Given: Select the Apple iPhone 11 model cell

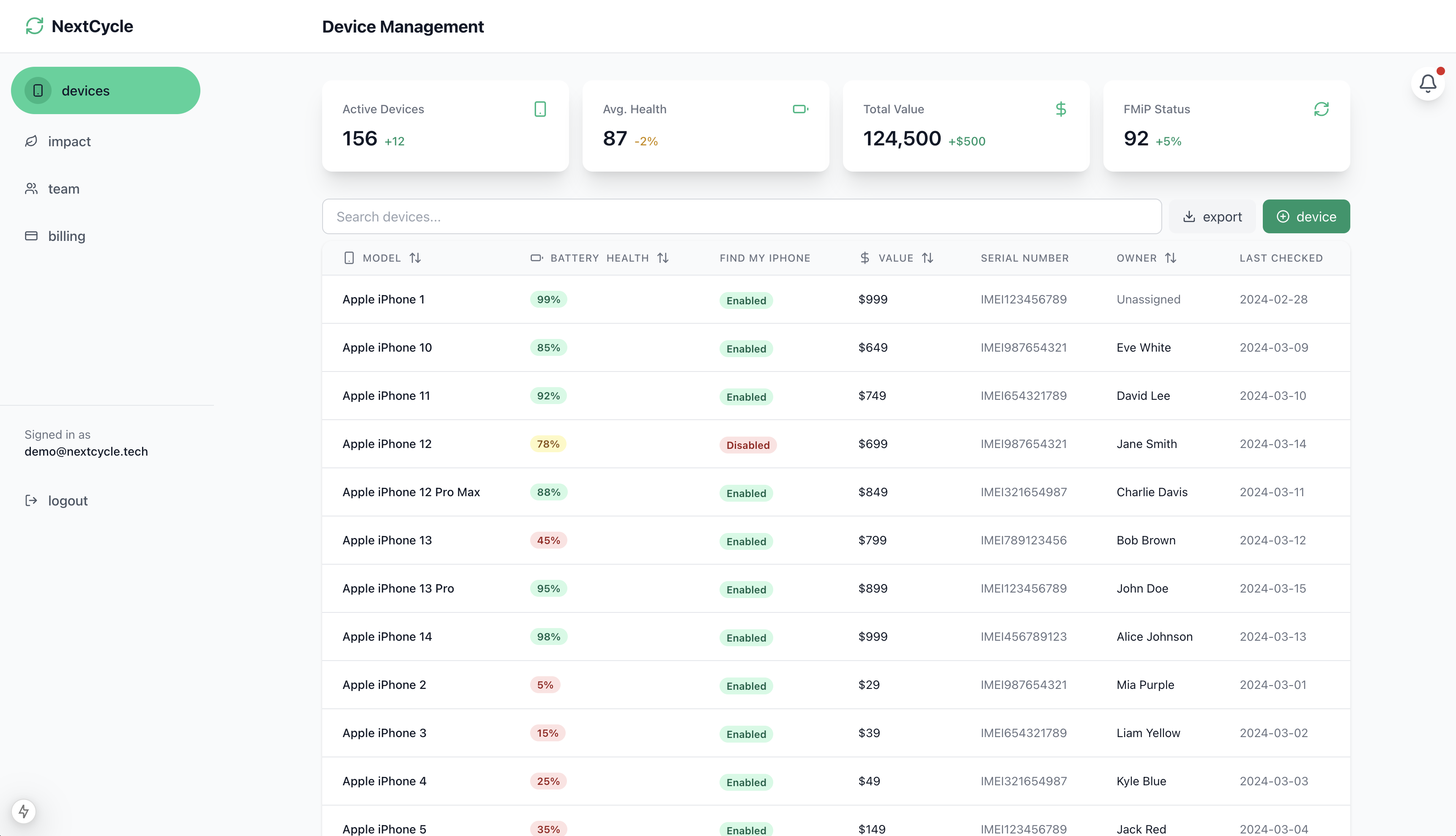Looking at the screenshot, I should point(386,396).
